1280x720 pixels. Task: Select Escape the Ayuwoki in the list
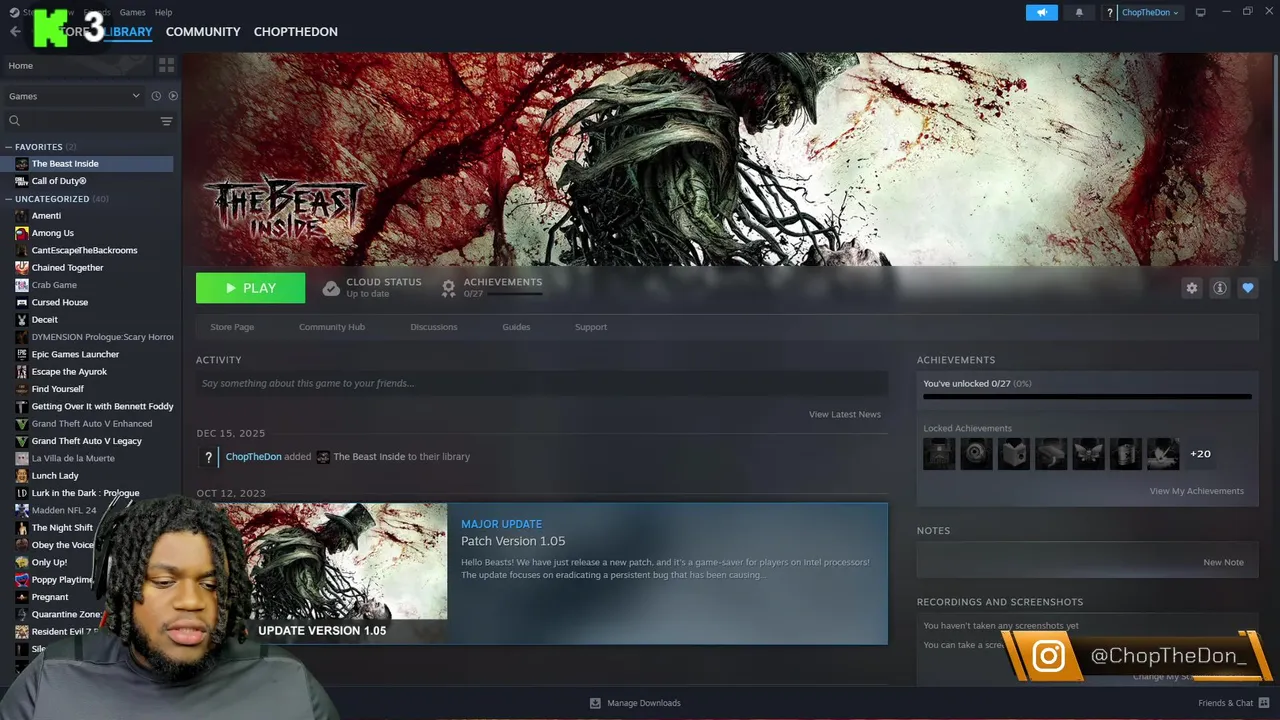coord(69,372)
